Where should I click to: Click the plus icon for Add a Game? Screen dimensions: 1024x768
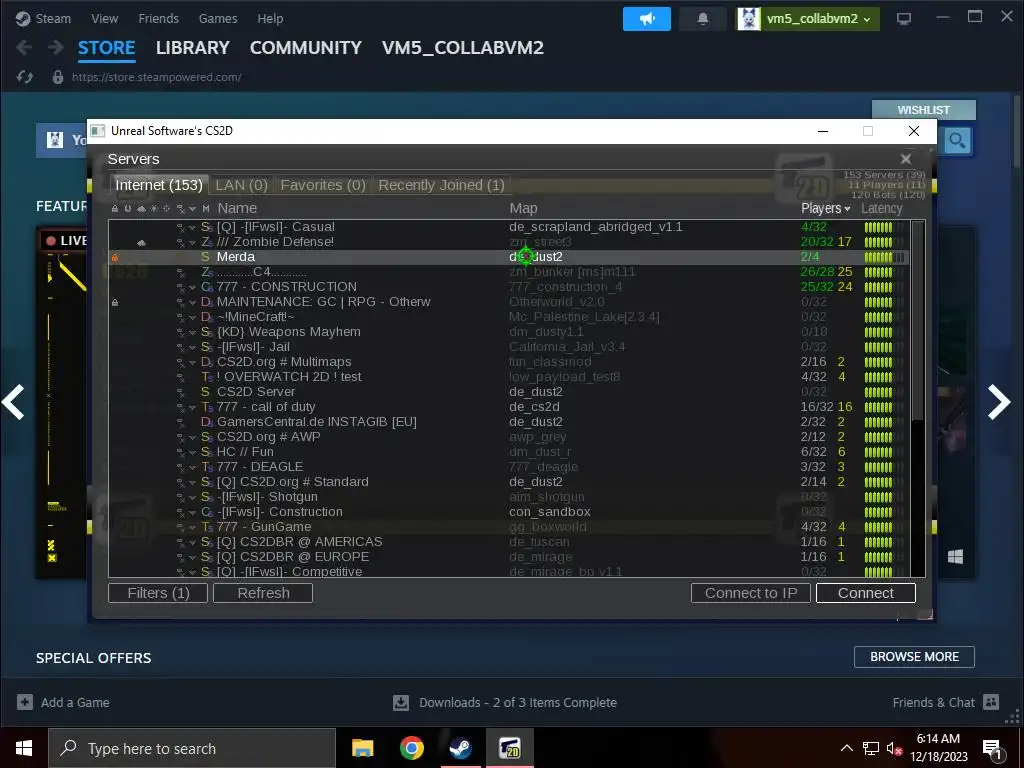click(25, 702)
